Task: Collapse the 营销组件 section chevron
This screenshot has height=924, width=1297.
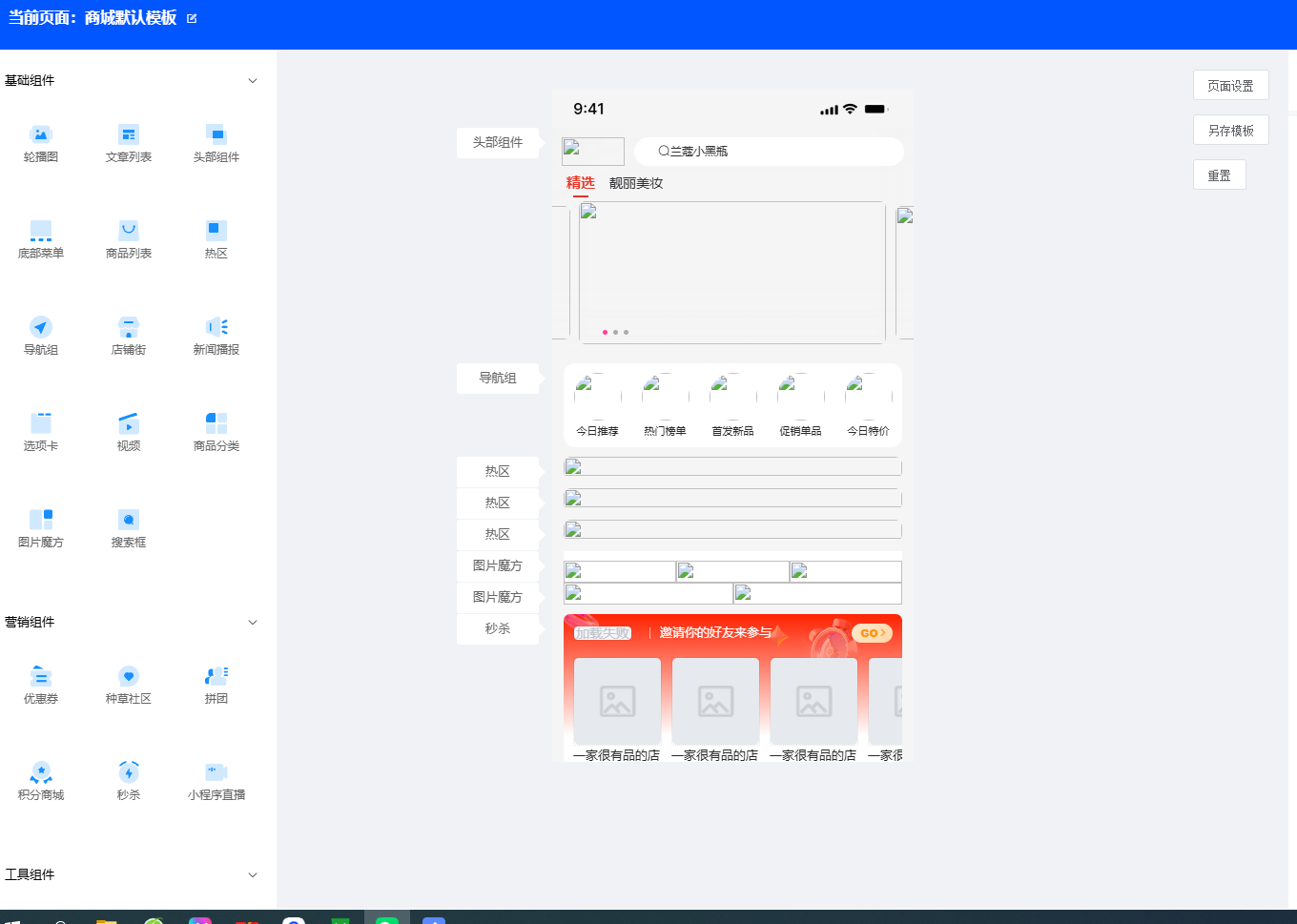Action: click(x=253, y=623)
